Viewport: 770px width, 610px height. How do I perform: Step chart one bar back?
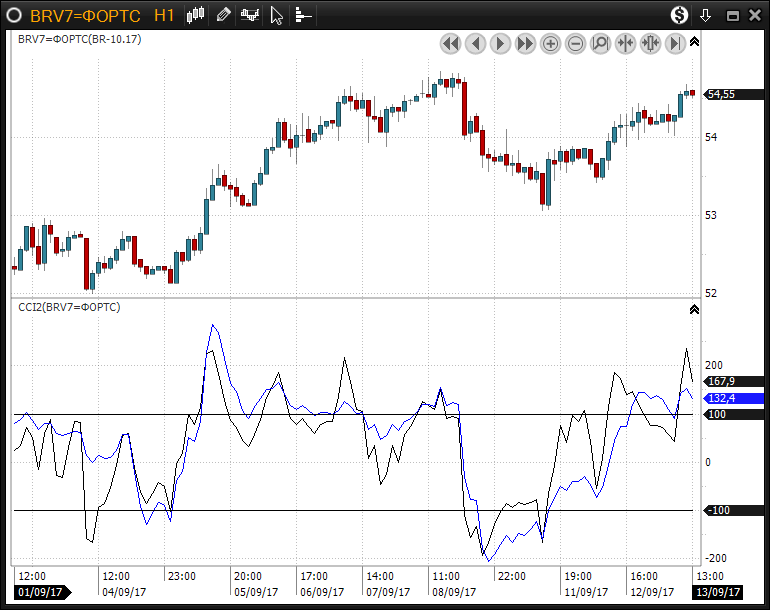click(x=475, y=43)
